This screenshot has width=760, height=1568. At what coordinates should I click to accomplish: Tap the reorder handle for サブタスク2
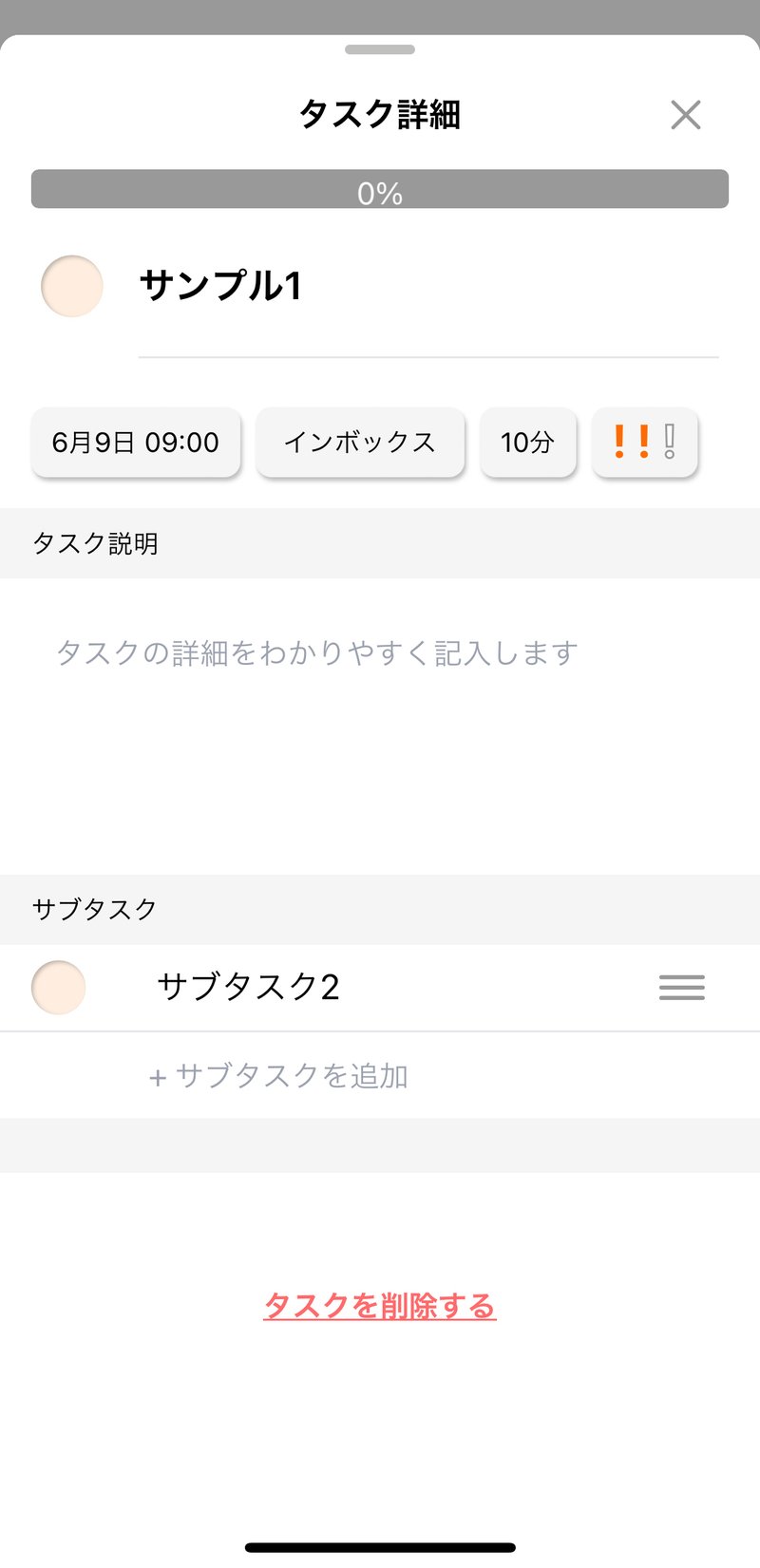[x=681, y=988]
